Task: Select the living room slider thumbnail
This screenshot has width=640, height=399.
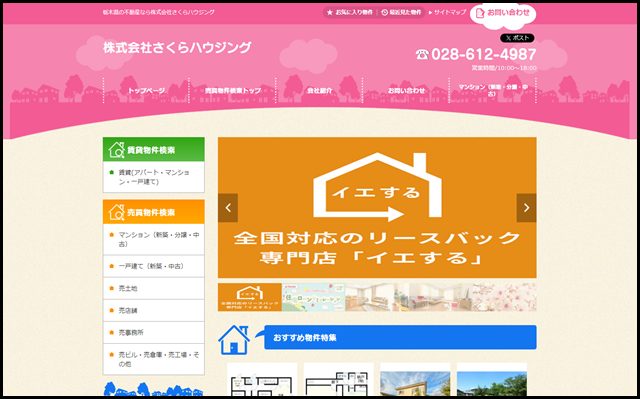Action: click(377, 297)
